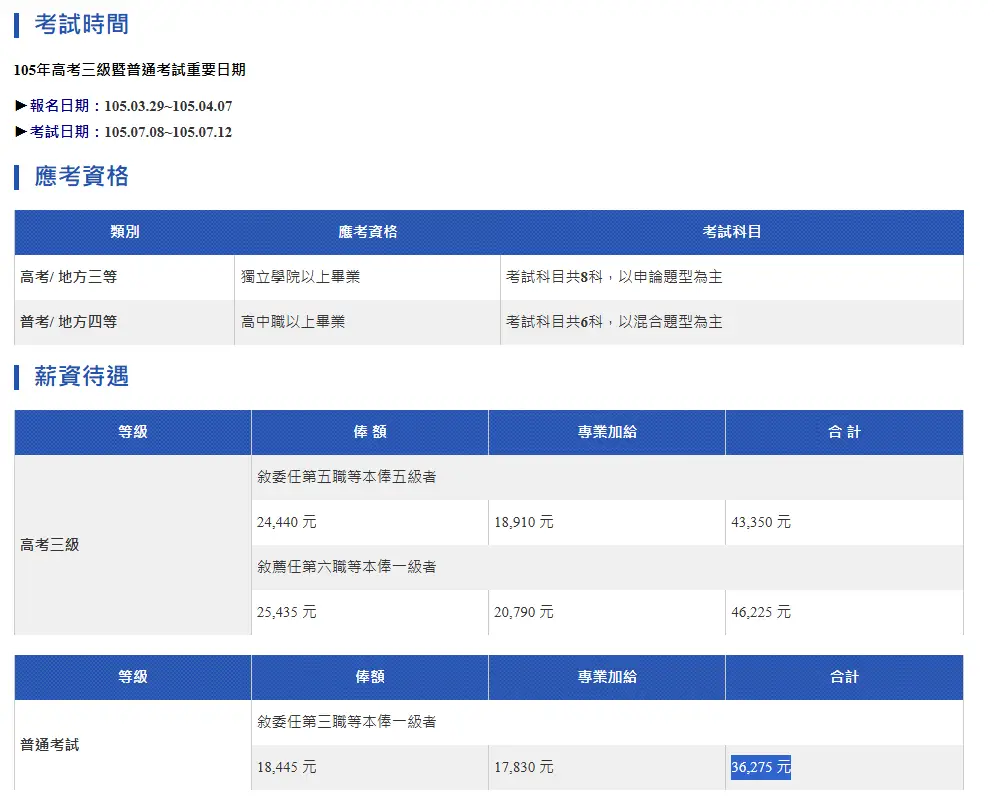The image size is (994, 802).
Task: Click the 敘薦任第六職等本俸一級者 row label
Action: click(x=347, y=567)
